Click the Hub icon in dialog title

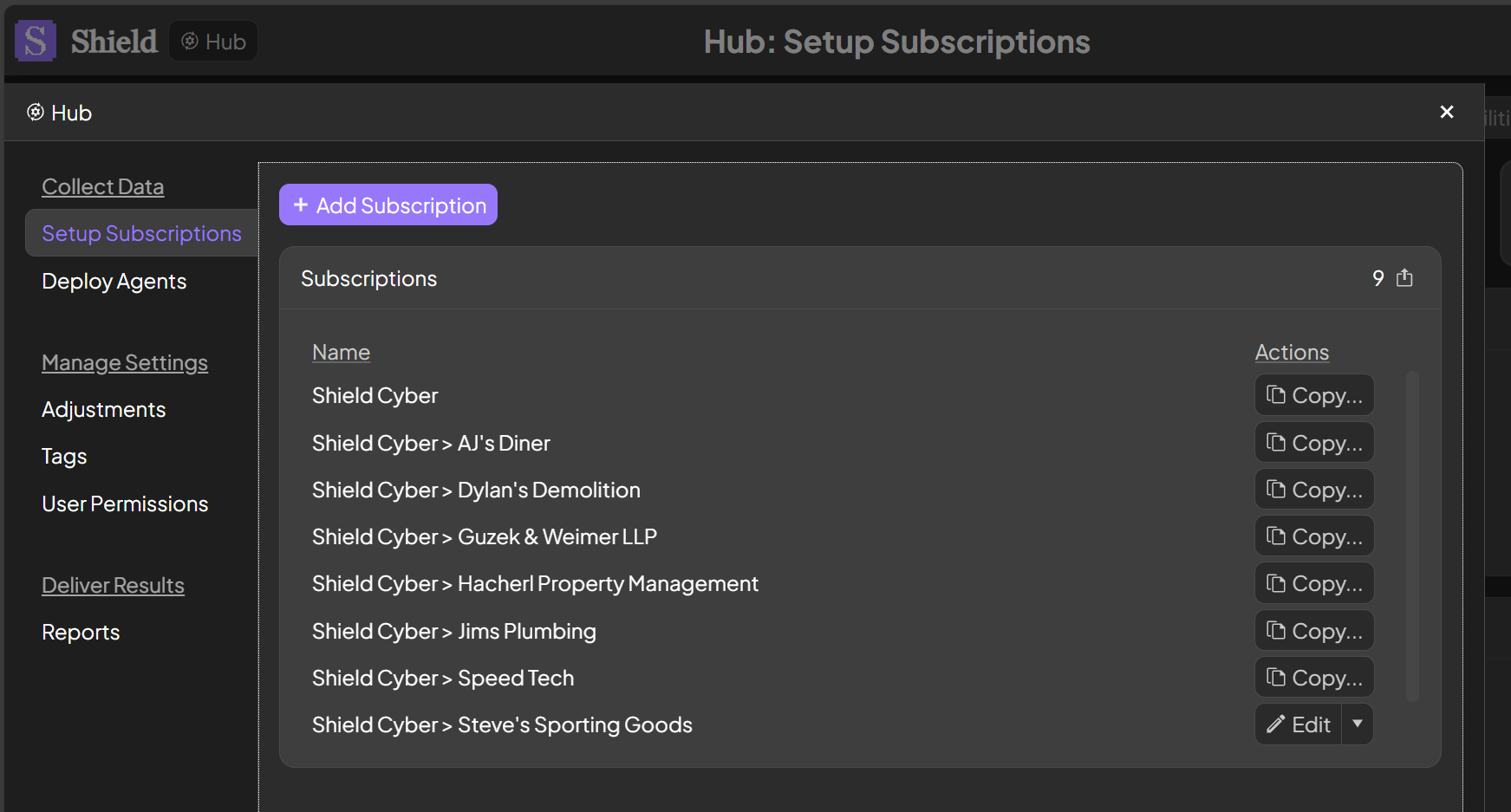pyautogui.click(x=36, y=112)
